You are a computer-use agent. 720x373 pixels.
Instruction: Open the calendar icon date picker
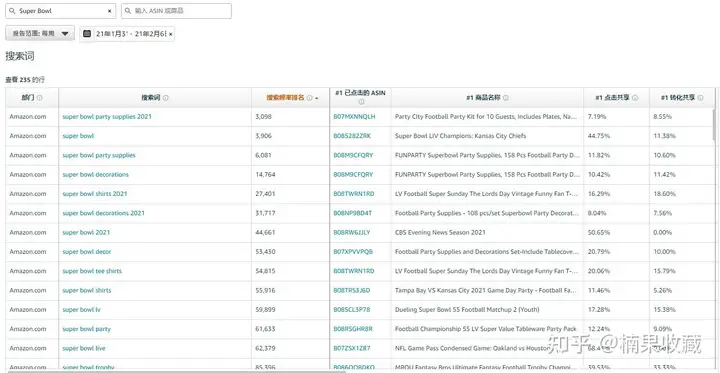87,34
